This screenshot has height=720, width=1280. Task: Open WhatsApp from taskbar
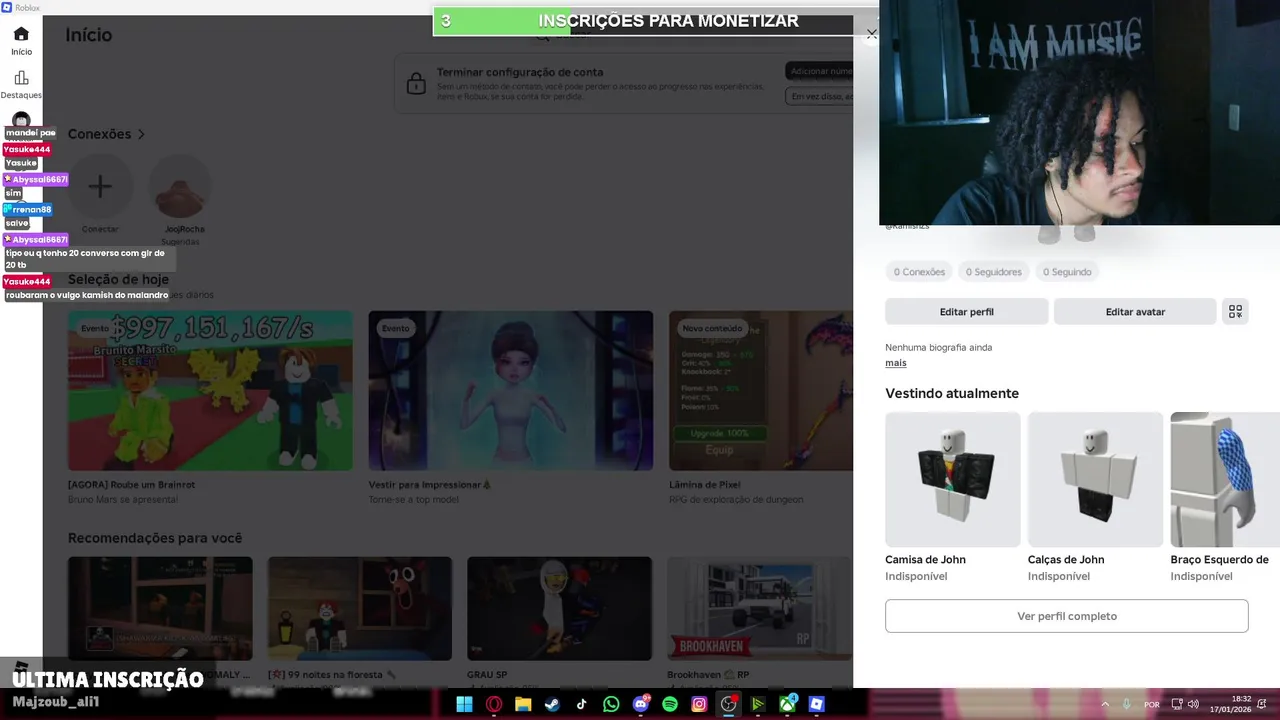coord(611,704)
